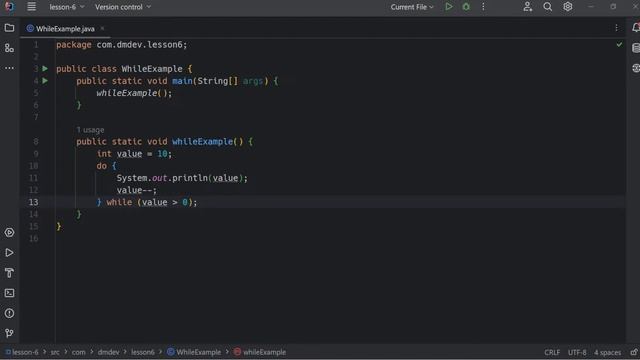Click the whileExample method breadcrumb
The height and width of the screenshot is (360, 640).
(x=260, y=352)
